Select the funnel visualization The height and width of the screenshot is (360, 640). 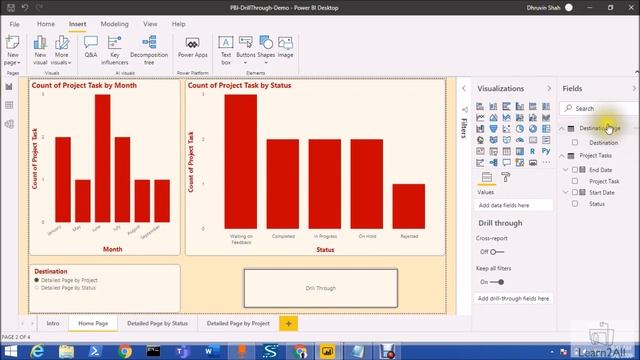point(493,129)
